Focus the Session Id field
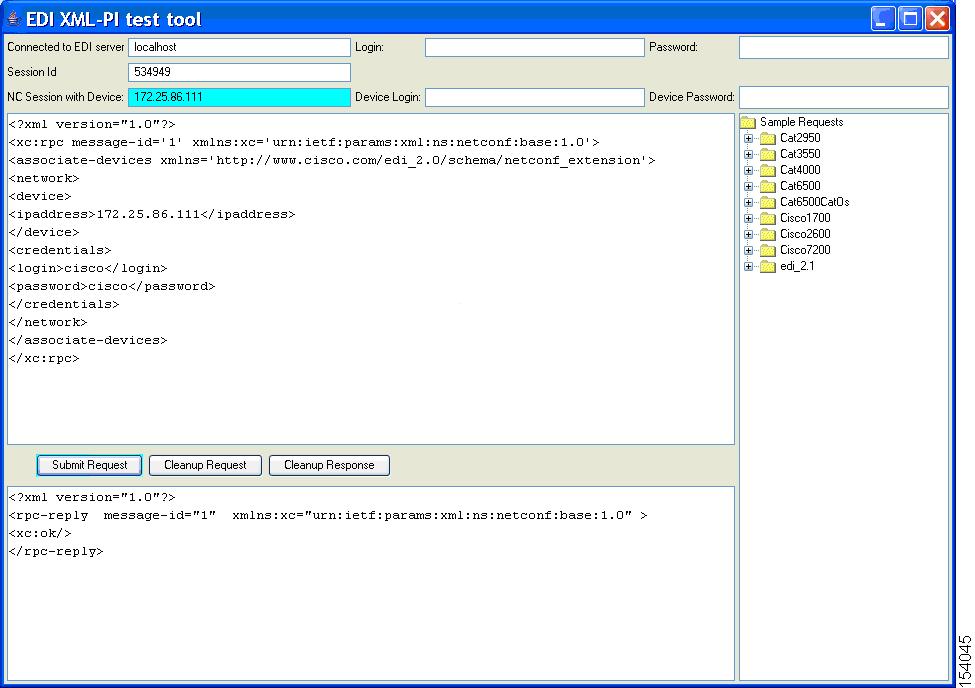This screenshot has height=688, width=975. (239, 72)
